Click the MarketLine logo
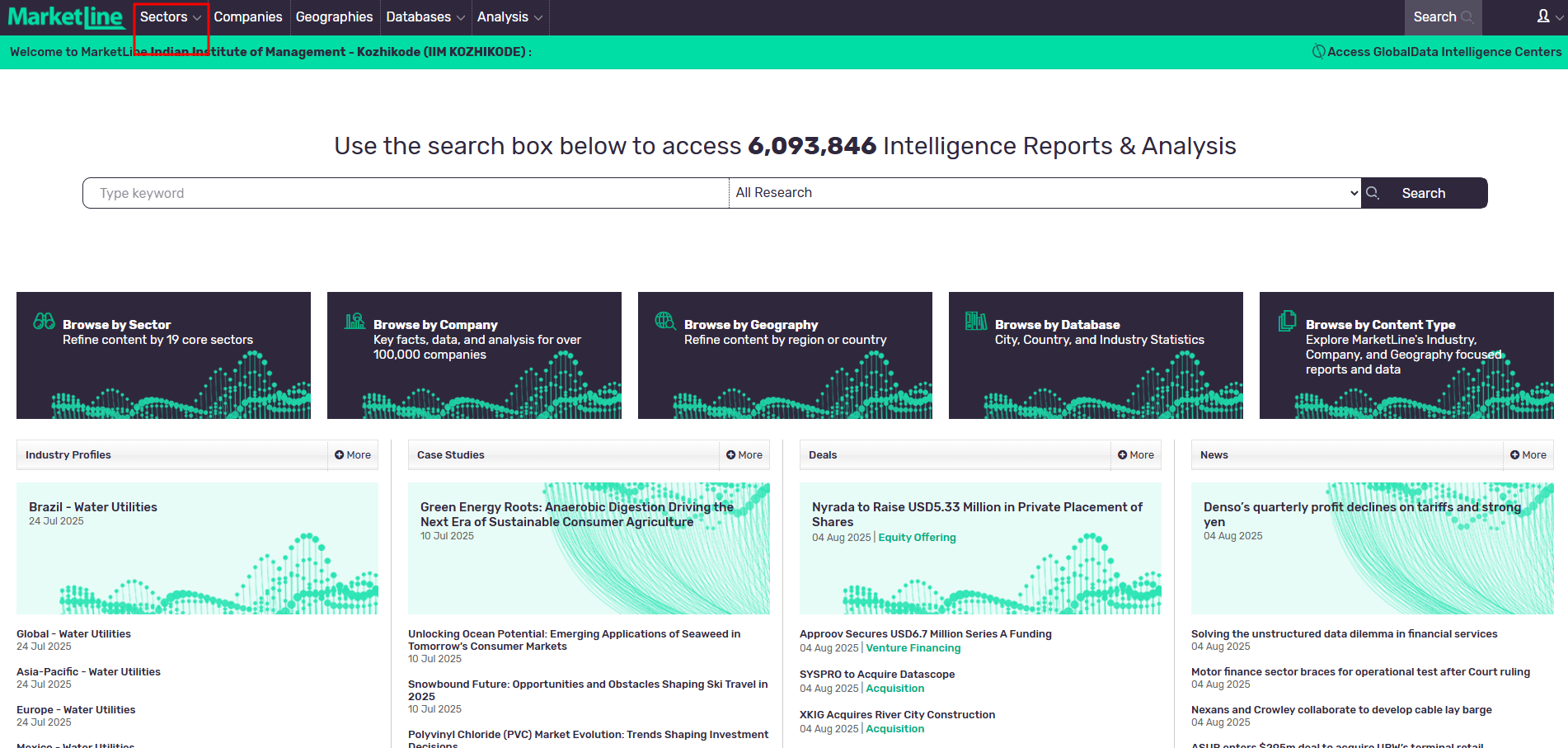Screen dimensions: 1568x748 pyautogui.click(x=66, y=17)
